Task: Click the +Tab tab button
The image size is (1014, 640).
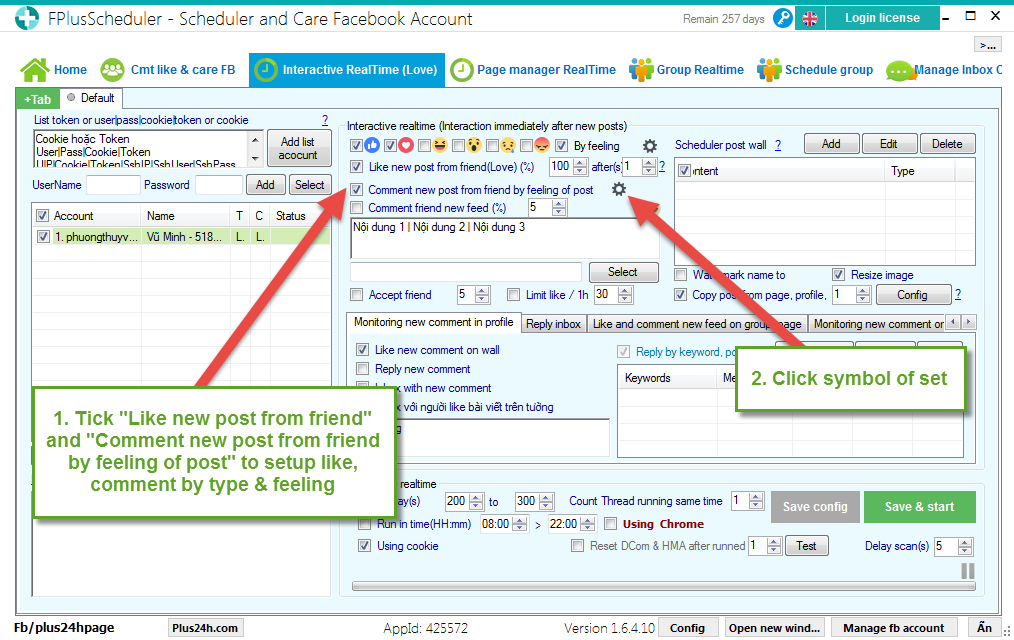Action: point(38,99)
